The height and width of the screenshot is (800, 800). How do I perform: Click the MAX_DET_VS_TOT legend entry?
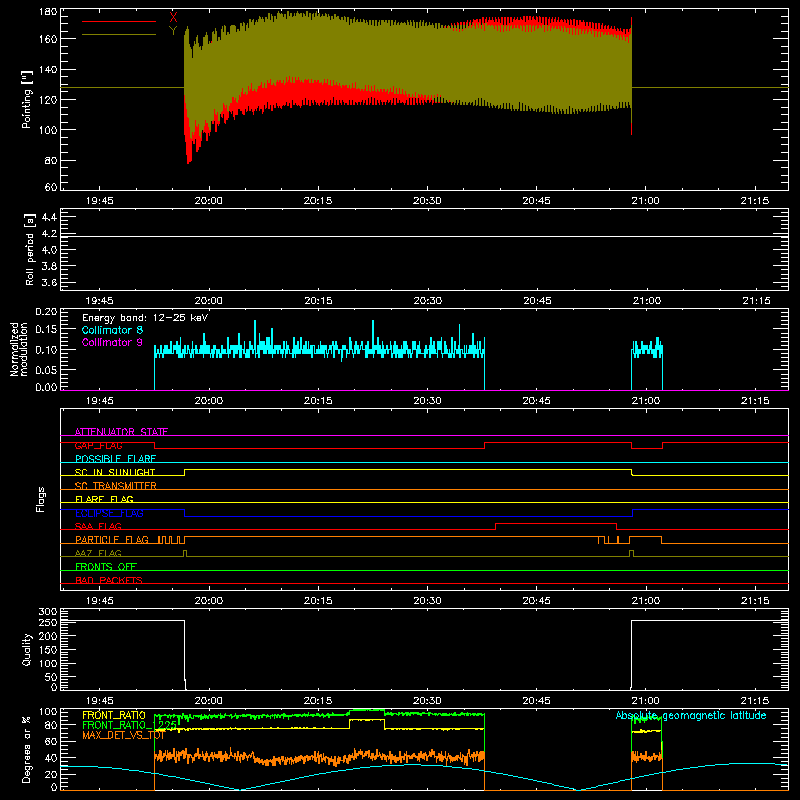pyautogui.click(x=123, y=735)
